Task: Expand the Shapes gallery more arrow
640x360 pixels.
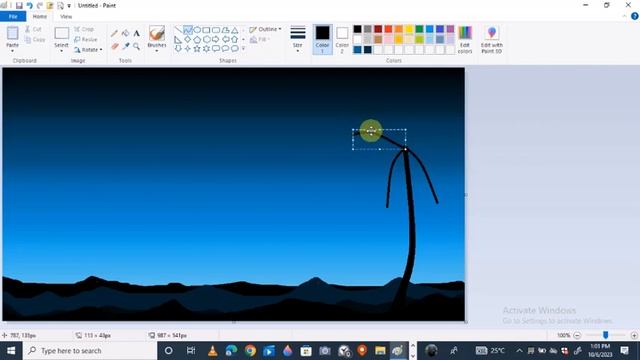Action: 244,49
